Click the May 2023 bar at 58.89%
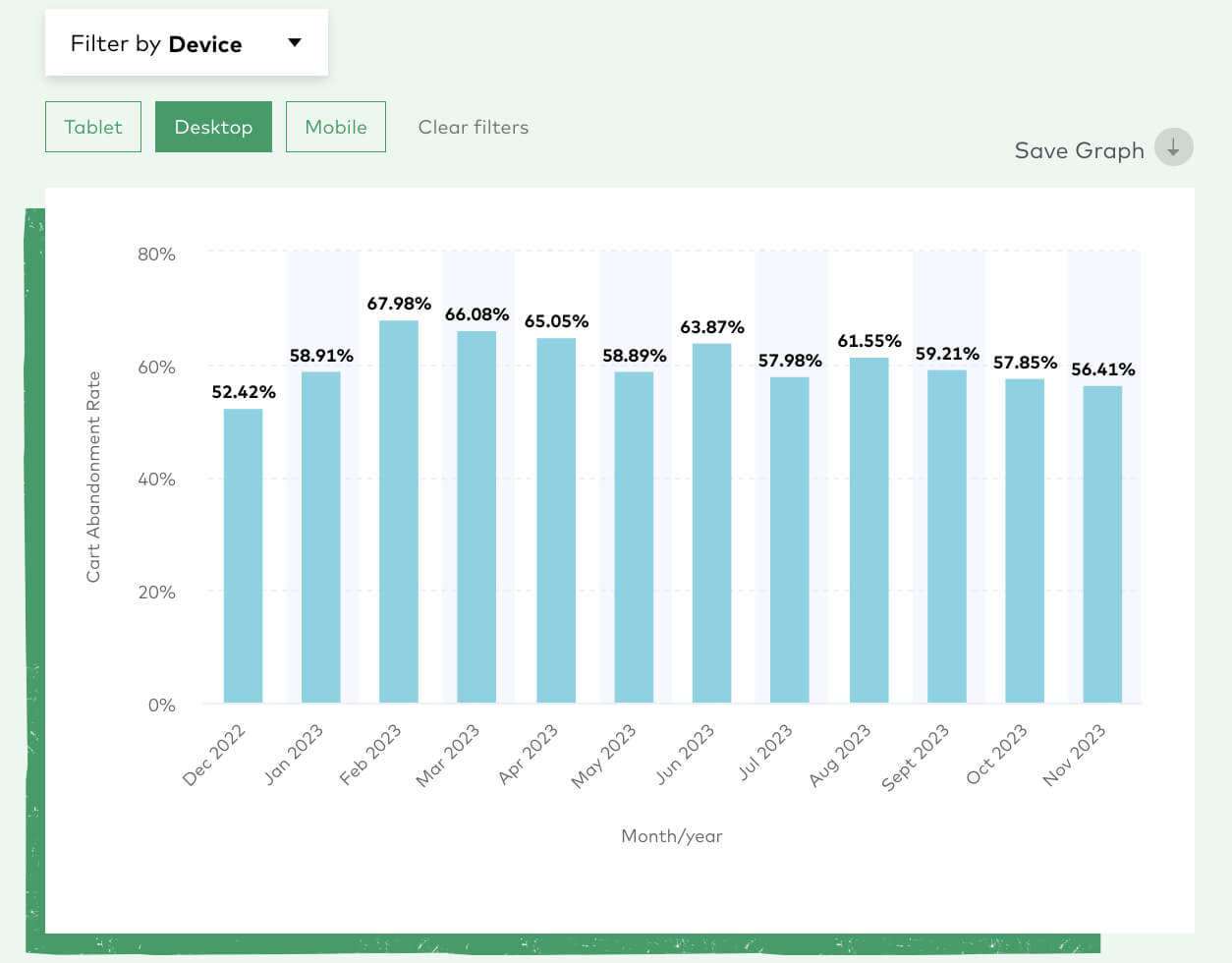Screen dimensions: 1232x963 pyautogui.click(x=634, y=537)
